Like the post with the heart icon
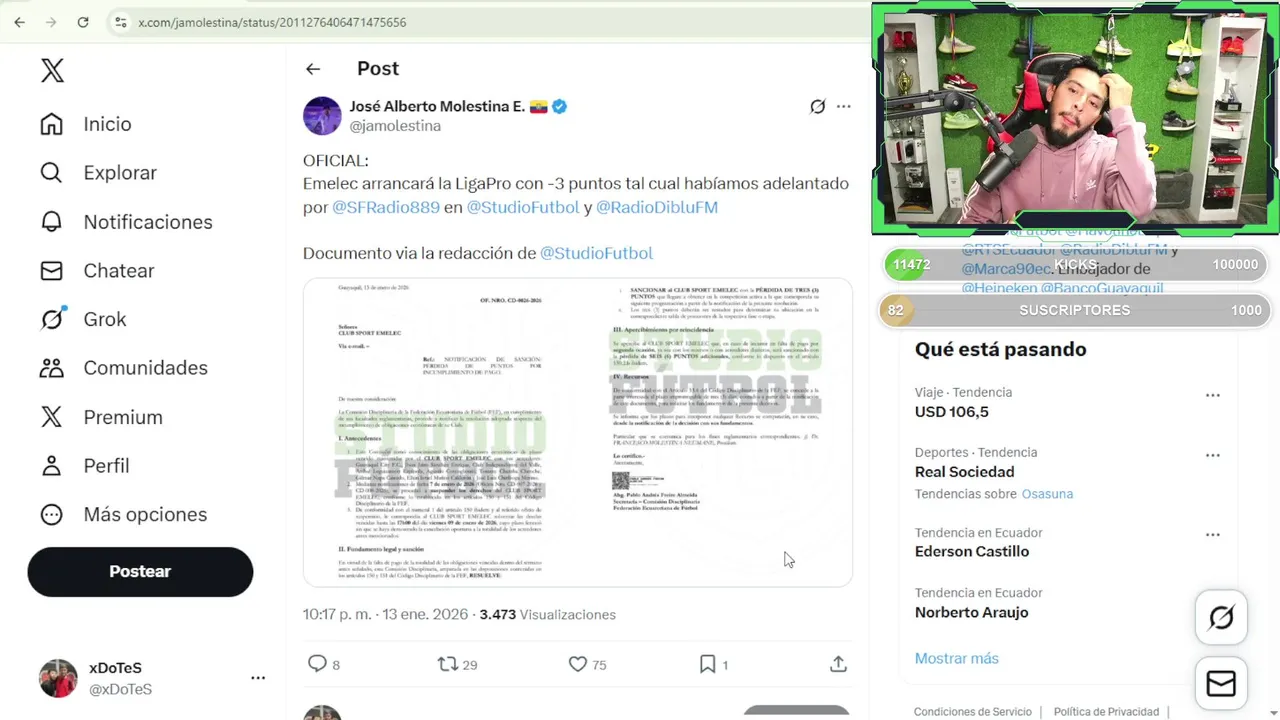1280x720 pixels. tap(577, 664)
